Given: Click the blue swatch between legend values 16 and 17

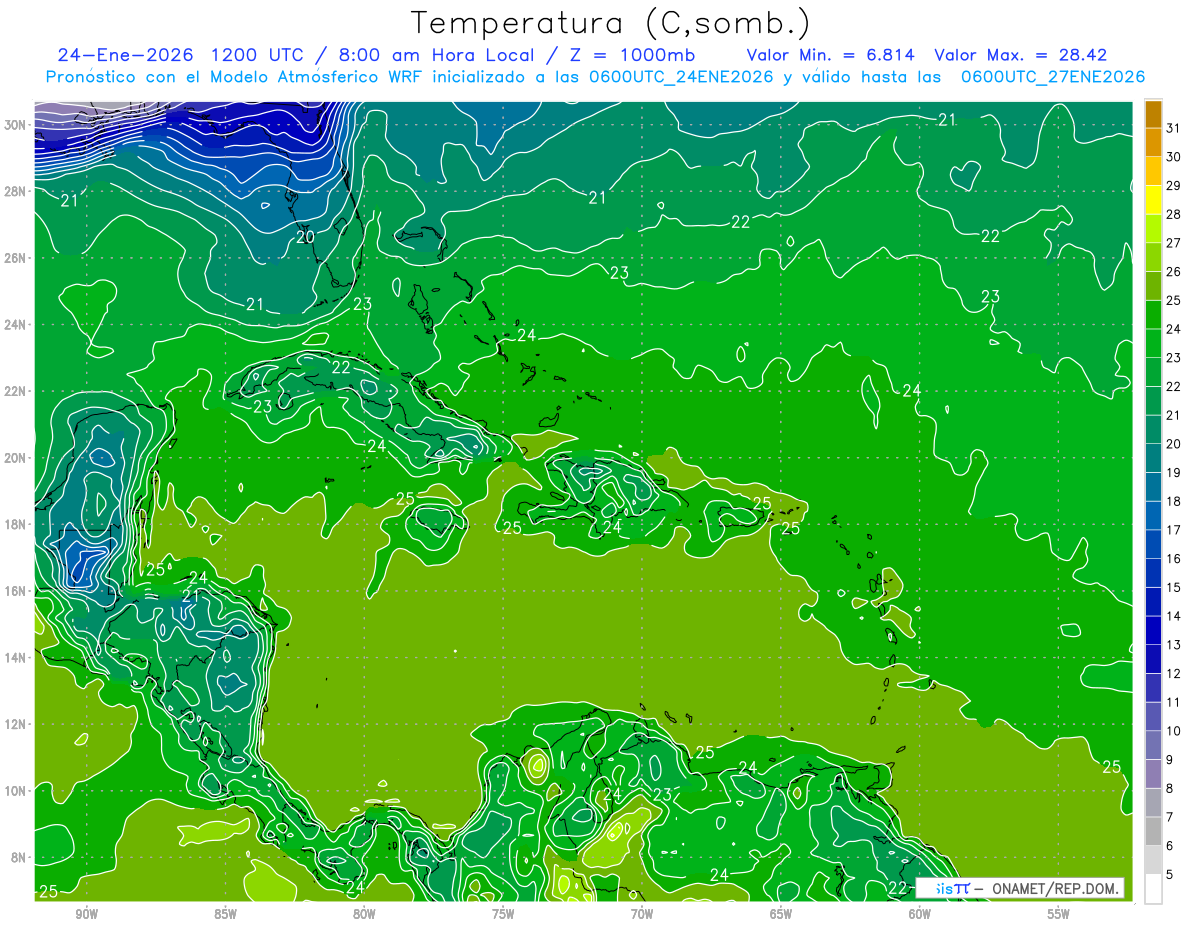Looking at the screenshot, I should tap(1153, 544).
